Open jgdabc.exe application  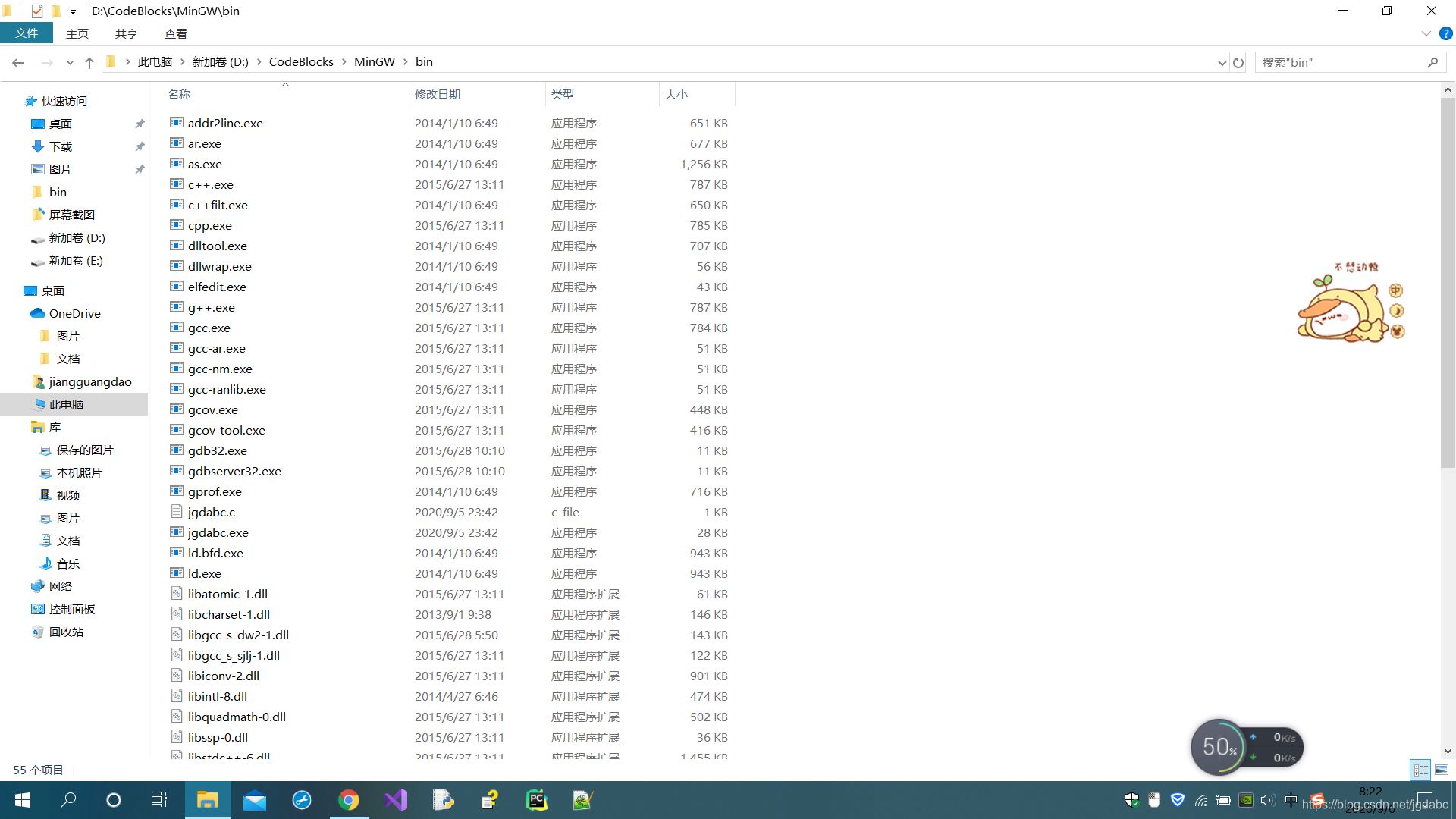point(218,532)
